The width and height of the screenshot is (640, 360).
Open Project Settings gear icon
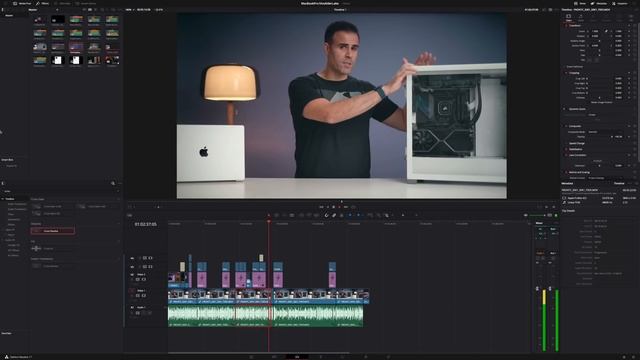pyautogui.click(x=632, y=357)
